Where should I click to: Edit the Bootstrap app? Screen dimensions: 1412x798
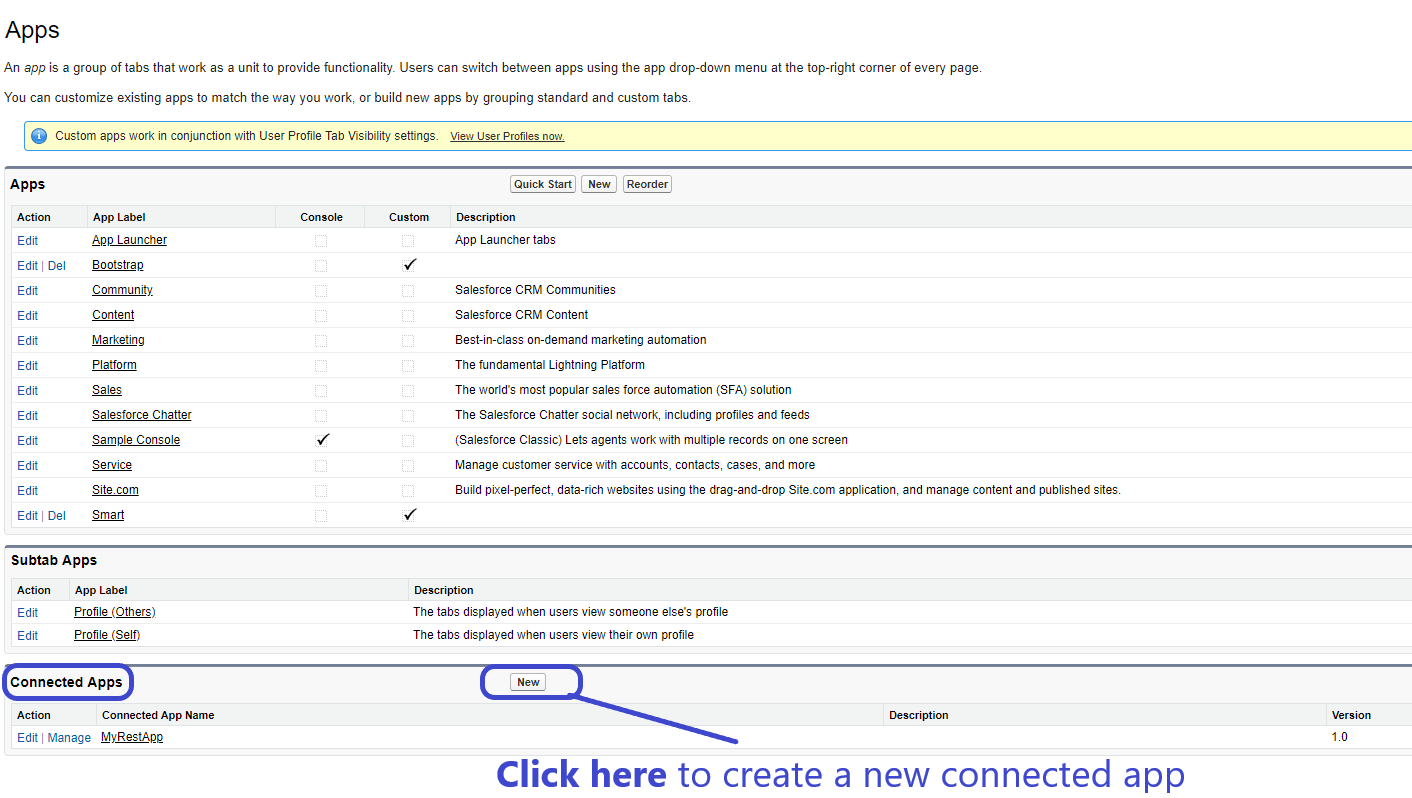27,265
